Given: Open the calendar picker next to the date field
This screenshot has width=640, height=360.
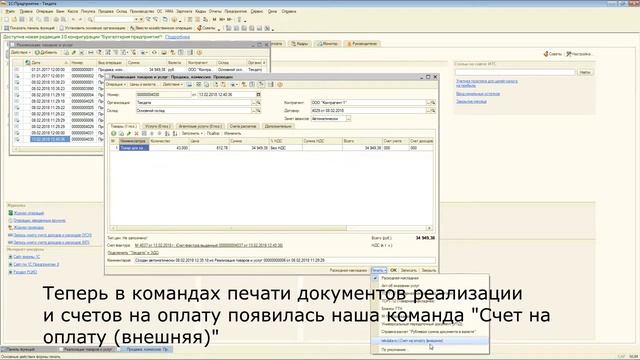Looking at the screenshot, I should (x=258, y=94).
